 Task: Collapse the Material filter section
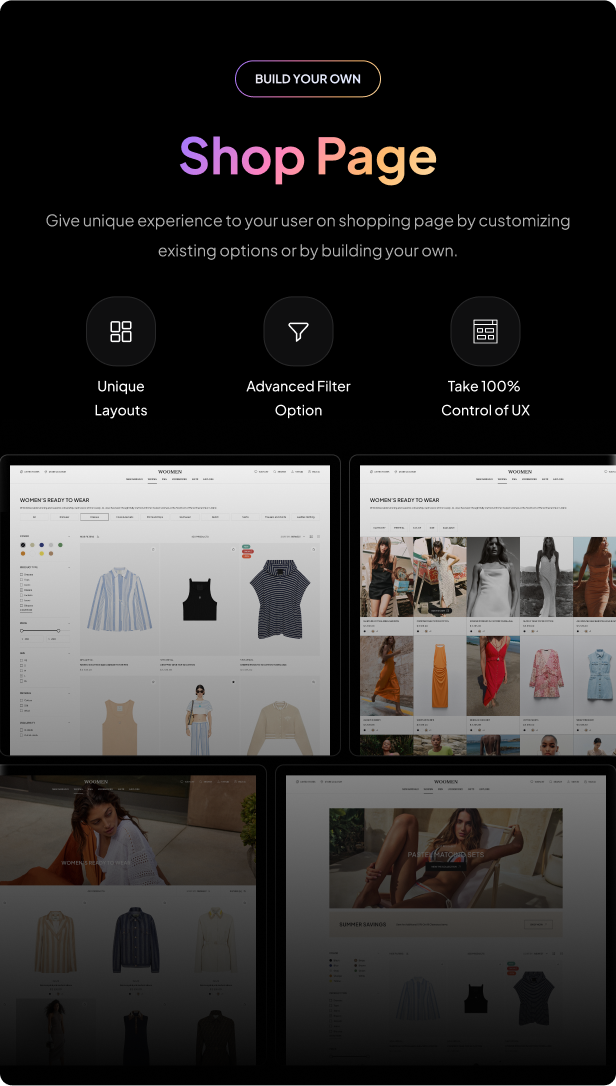69,693
